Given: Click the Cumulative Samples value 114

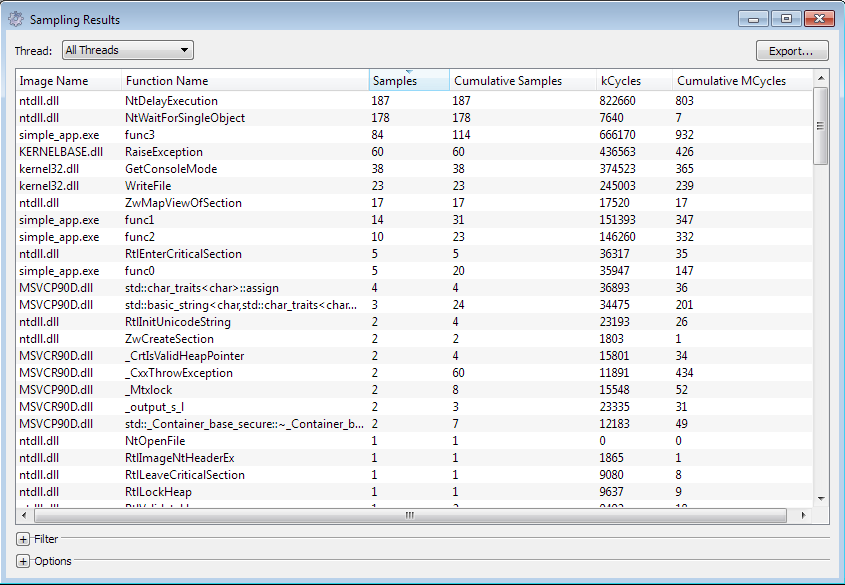Looking at the screenshot, I should [461, 135].
